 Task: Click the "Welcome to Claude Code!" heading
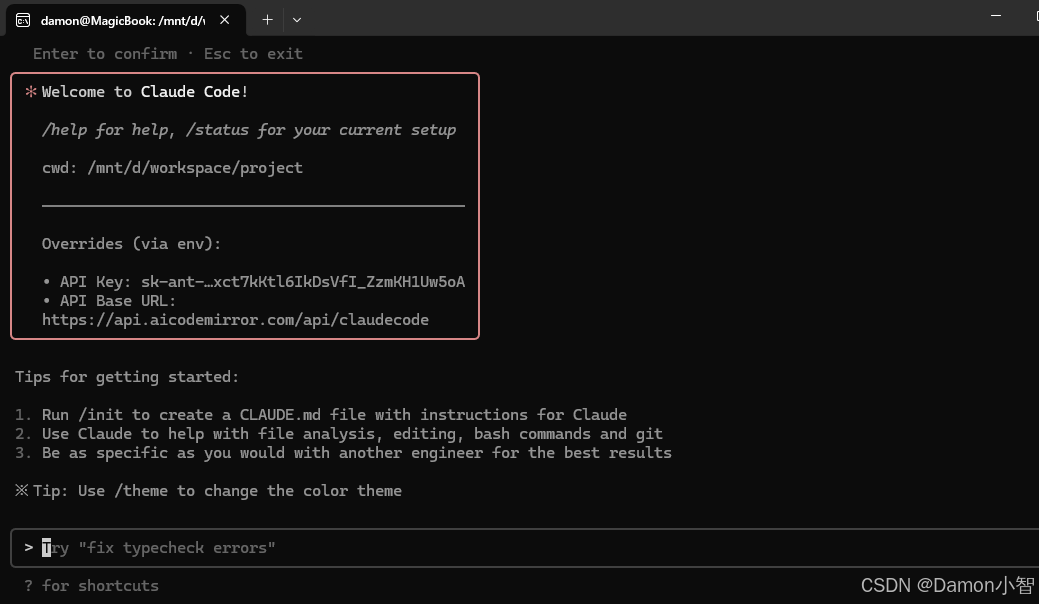pyautogui.click(x=145, y=92)
